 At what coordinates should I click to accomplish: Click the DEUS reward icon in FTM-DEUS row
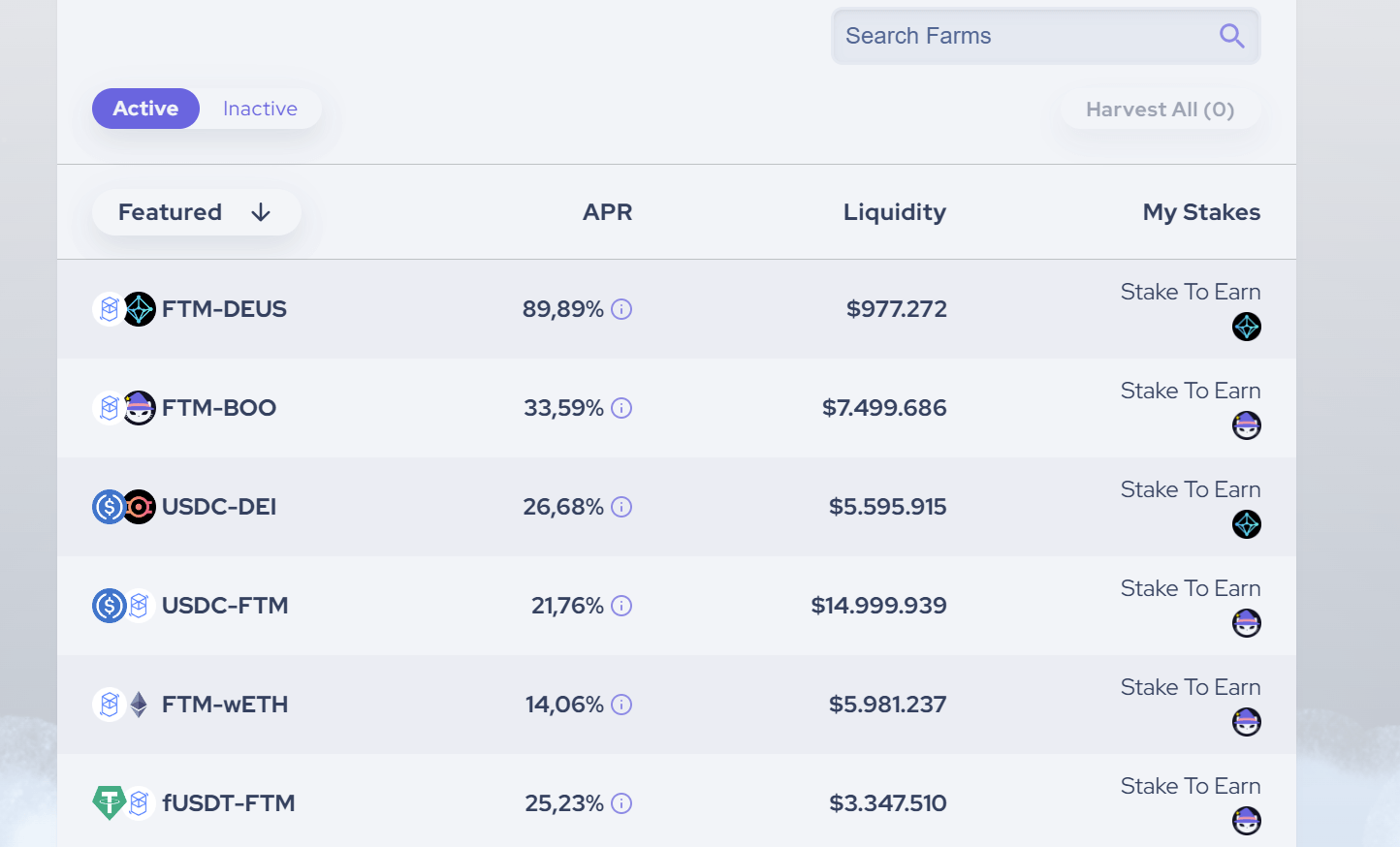tap(1246, 327)
